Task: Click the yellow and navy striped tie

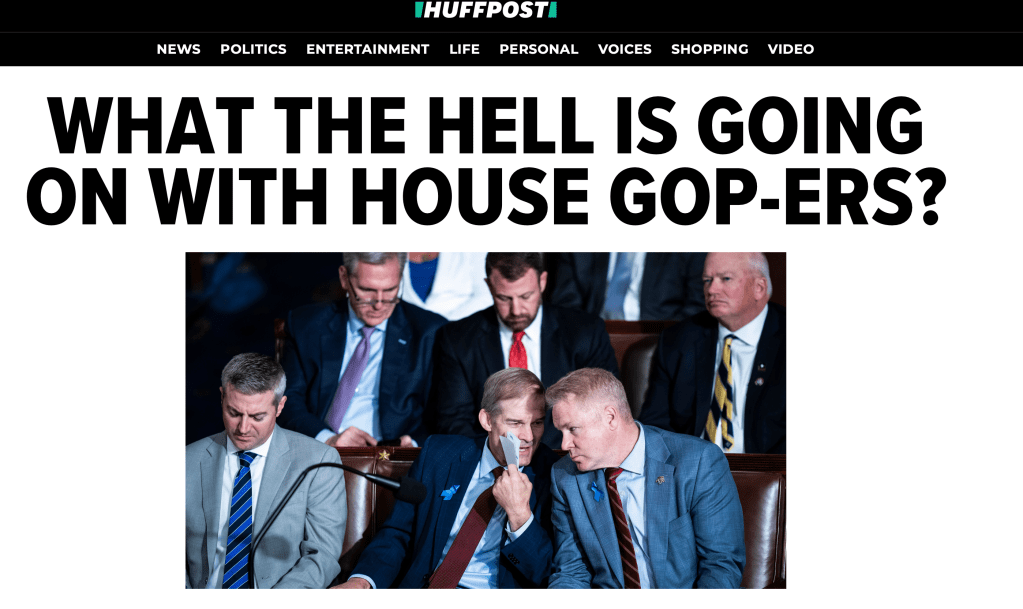Action: coord(721,392)
